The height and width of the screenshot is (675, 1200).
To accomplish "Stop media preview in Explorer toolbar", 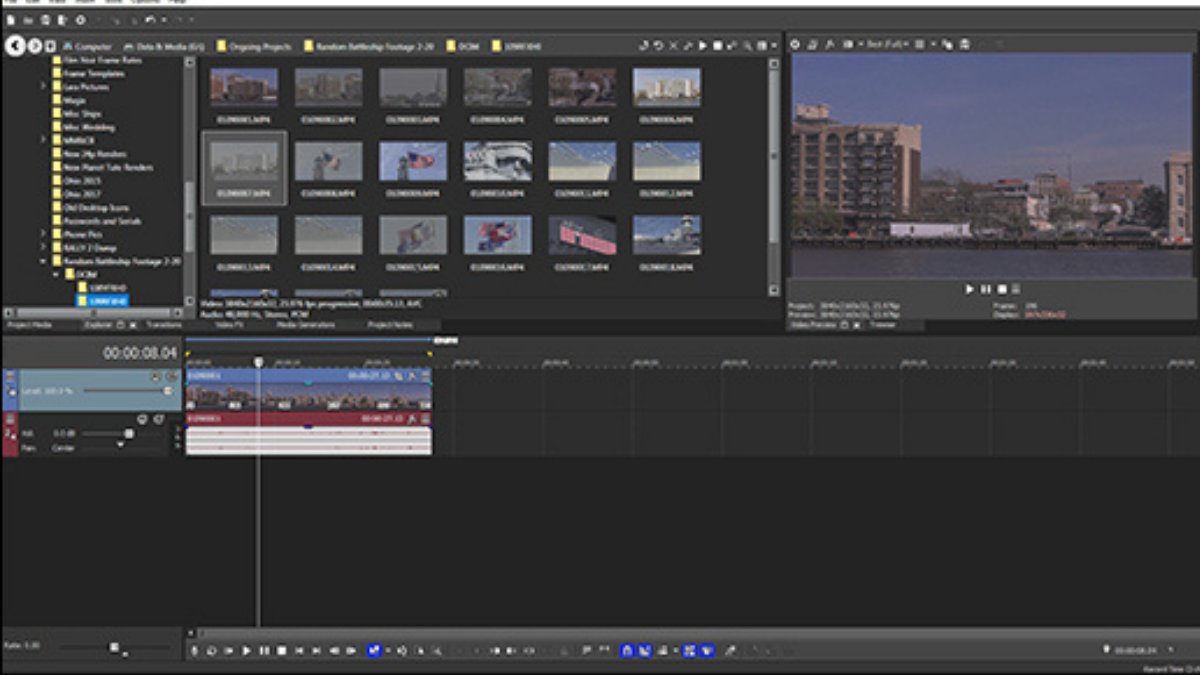I will [717, 46].
